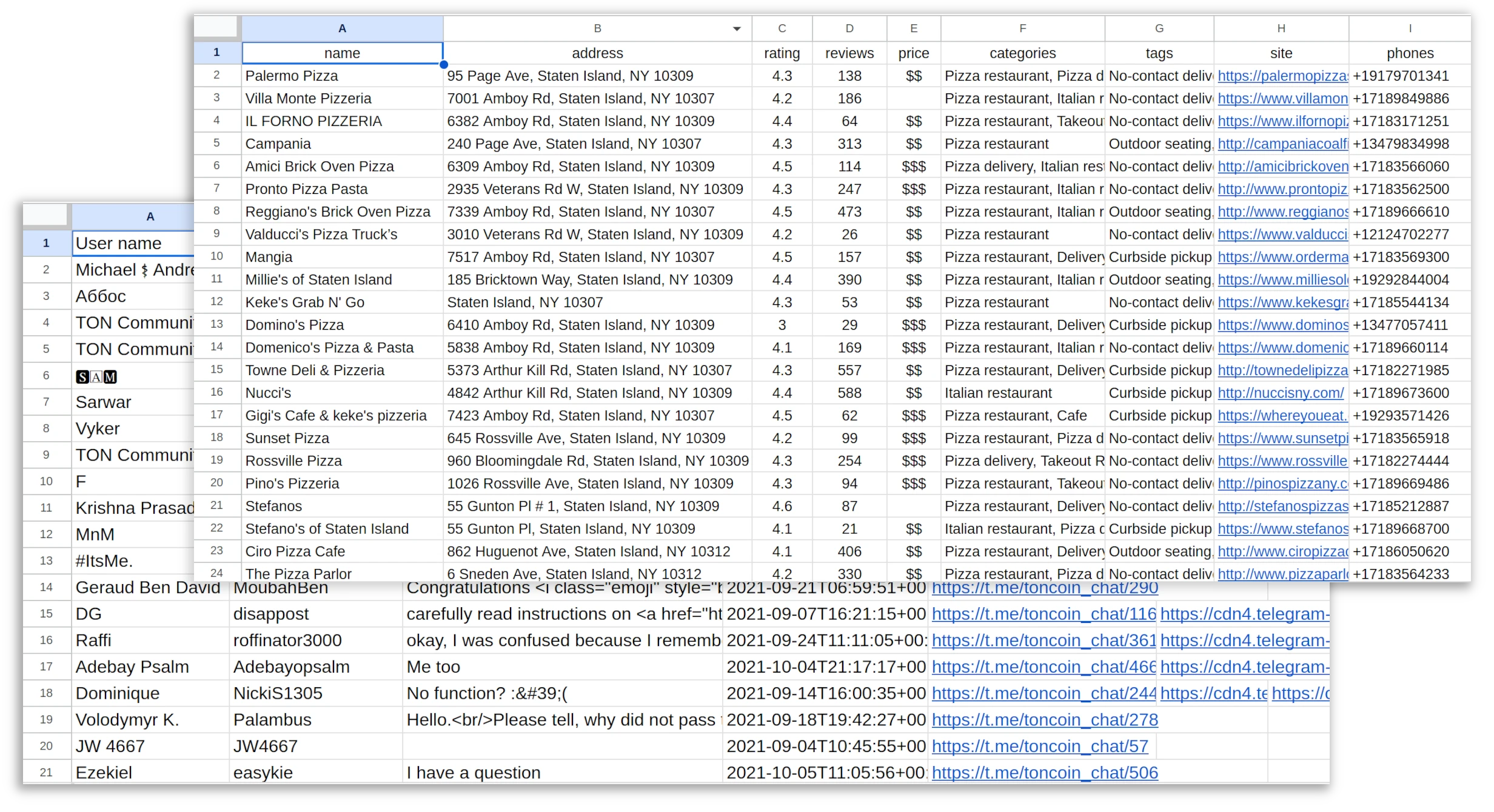Open the filter dropdown on column B header

[737, 28]
